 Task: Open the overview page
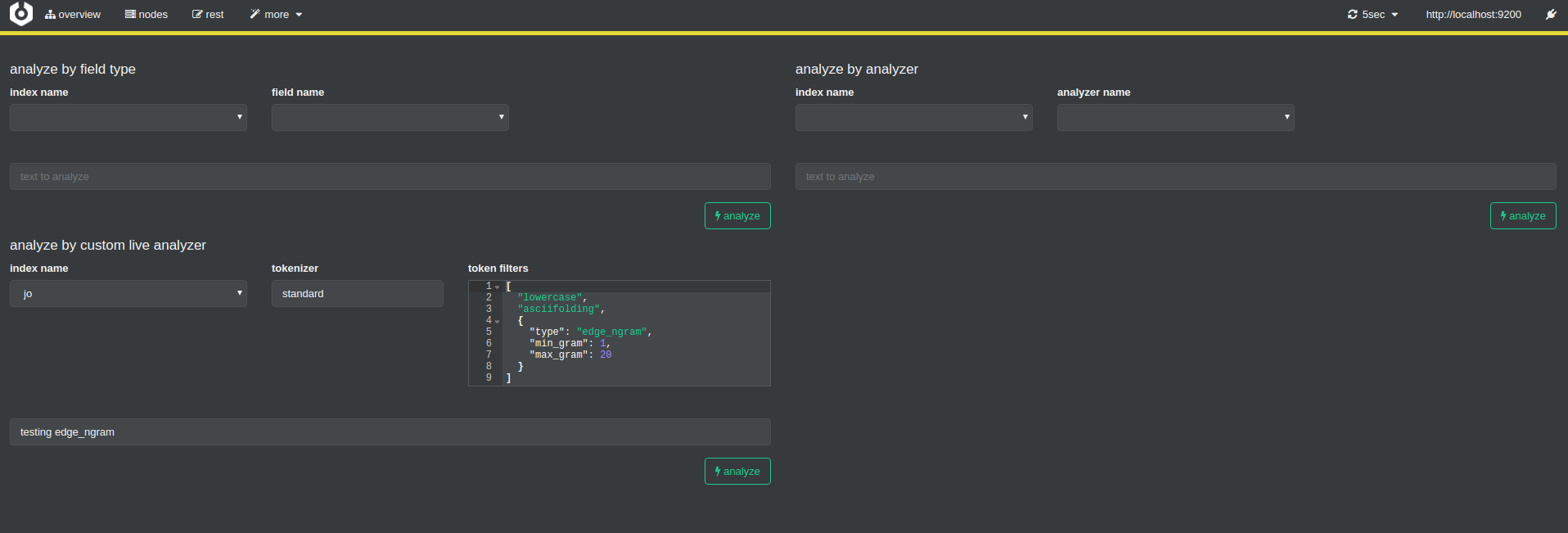73,15
